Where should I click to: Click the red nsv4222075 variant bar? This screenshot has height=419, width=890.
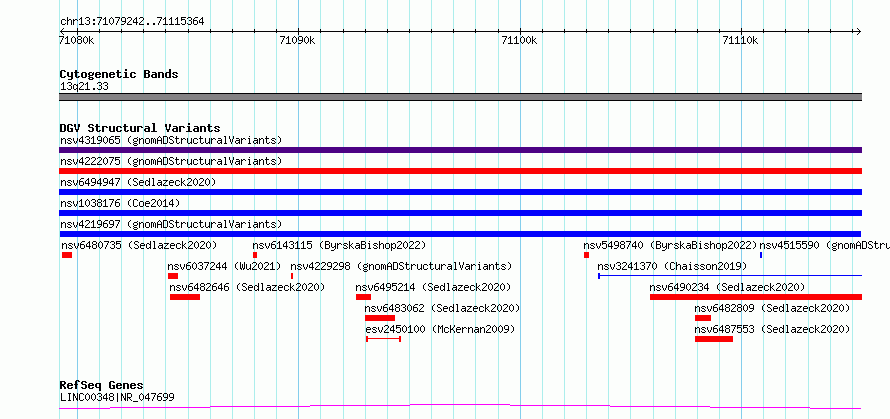tap(460, 171)
